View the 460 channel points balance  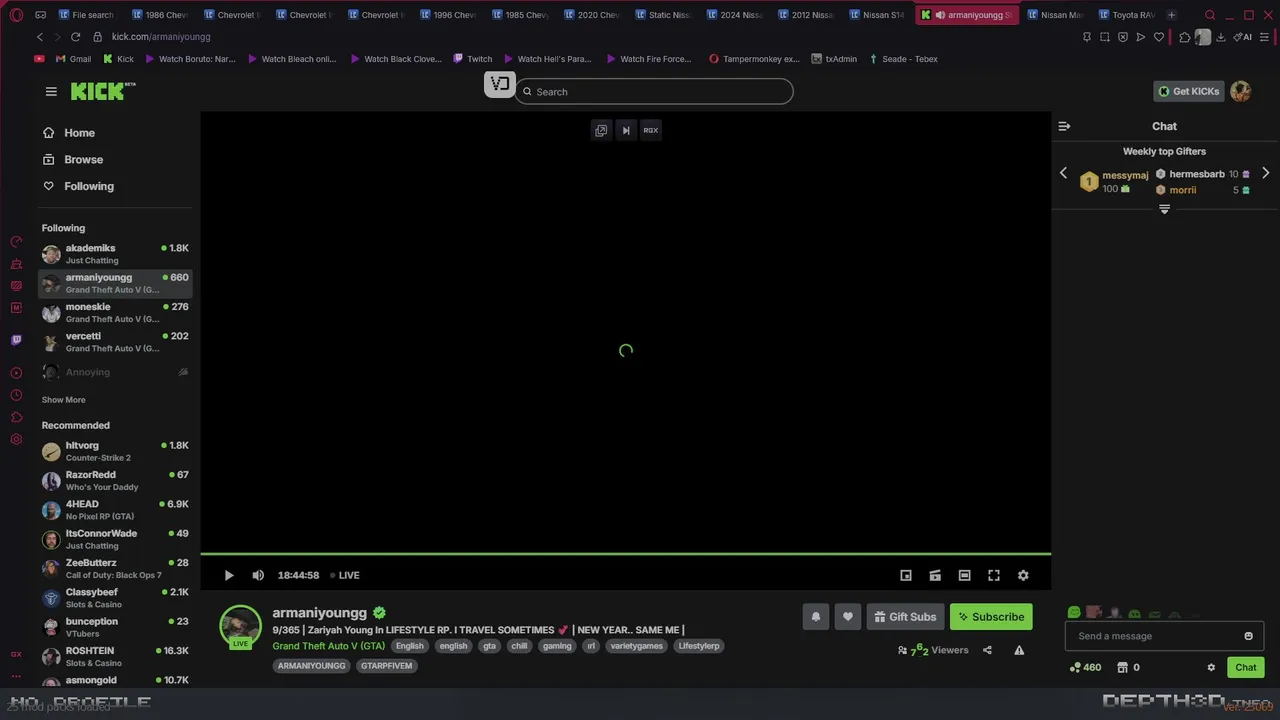(x=1085, y=667)
